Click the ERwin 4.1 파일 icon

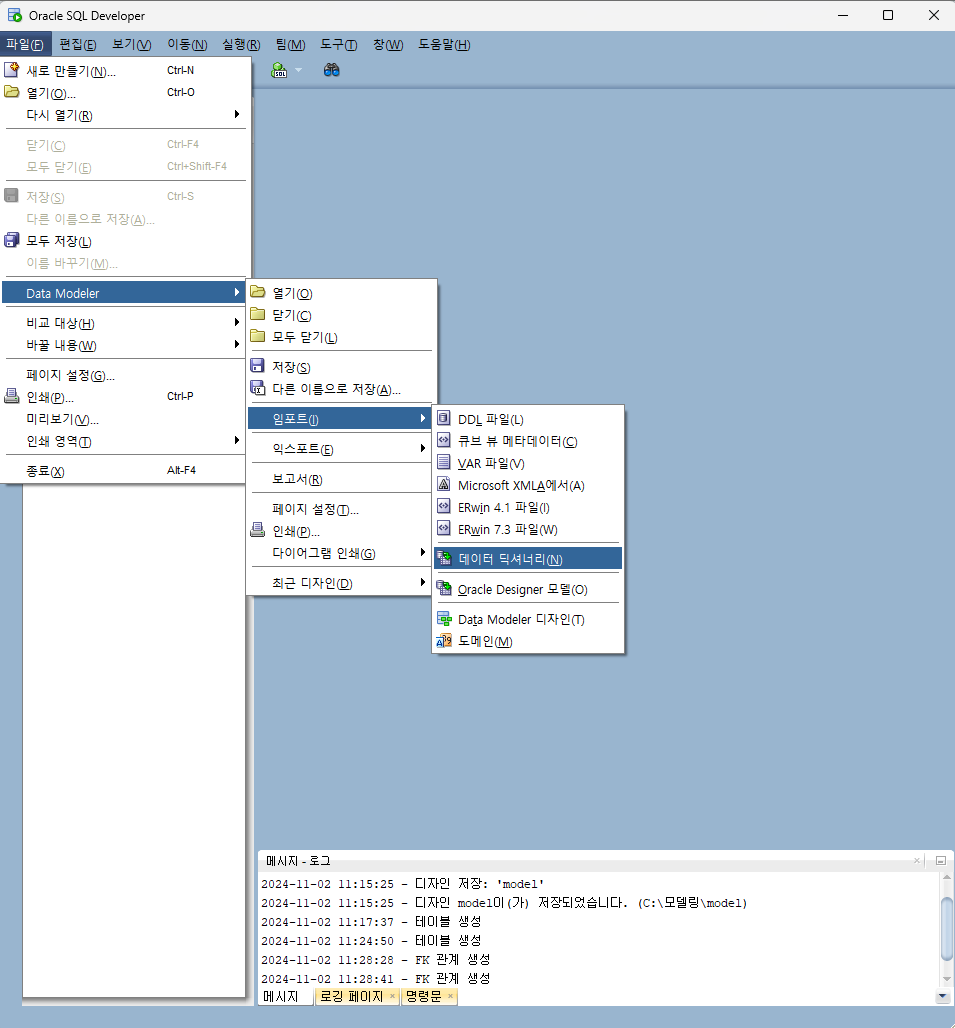[444, 506]
